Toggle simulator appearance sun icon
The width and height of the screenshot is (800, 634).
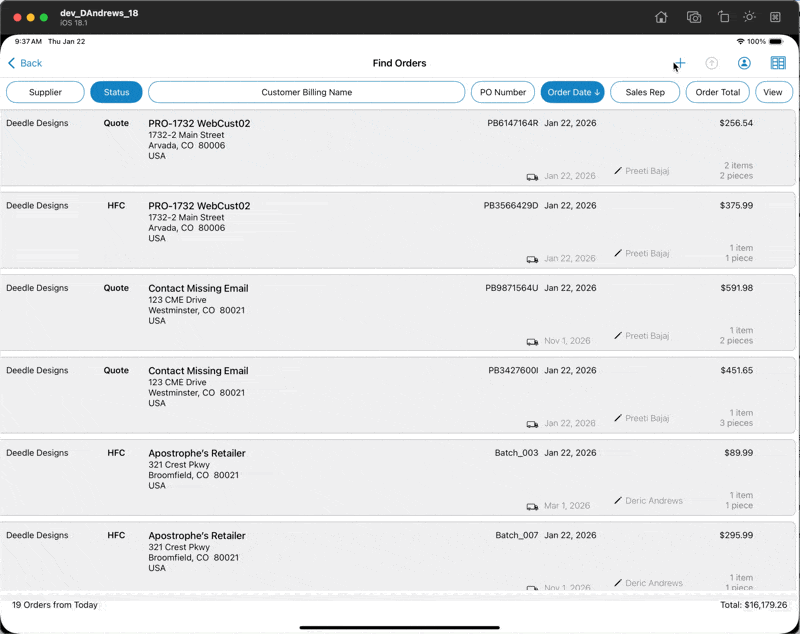coord(749,17)
